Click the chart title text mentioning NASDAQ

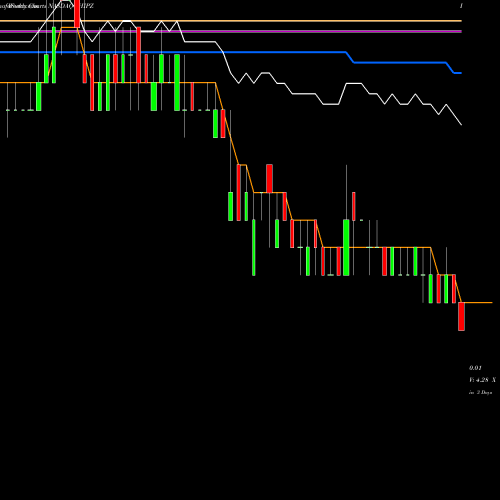47,6
